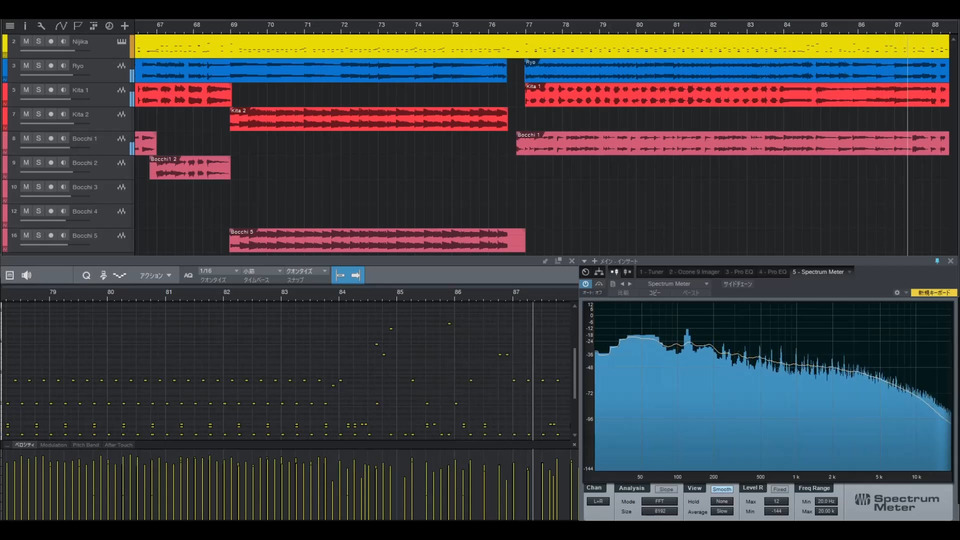Expand the アクション actions dropdown menu

click(155, 275)
